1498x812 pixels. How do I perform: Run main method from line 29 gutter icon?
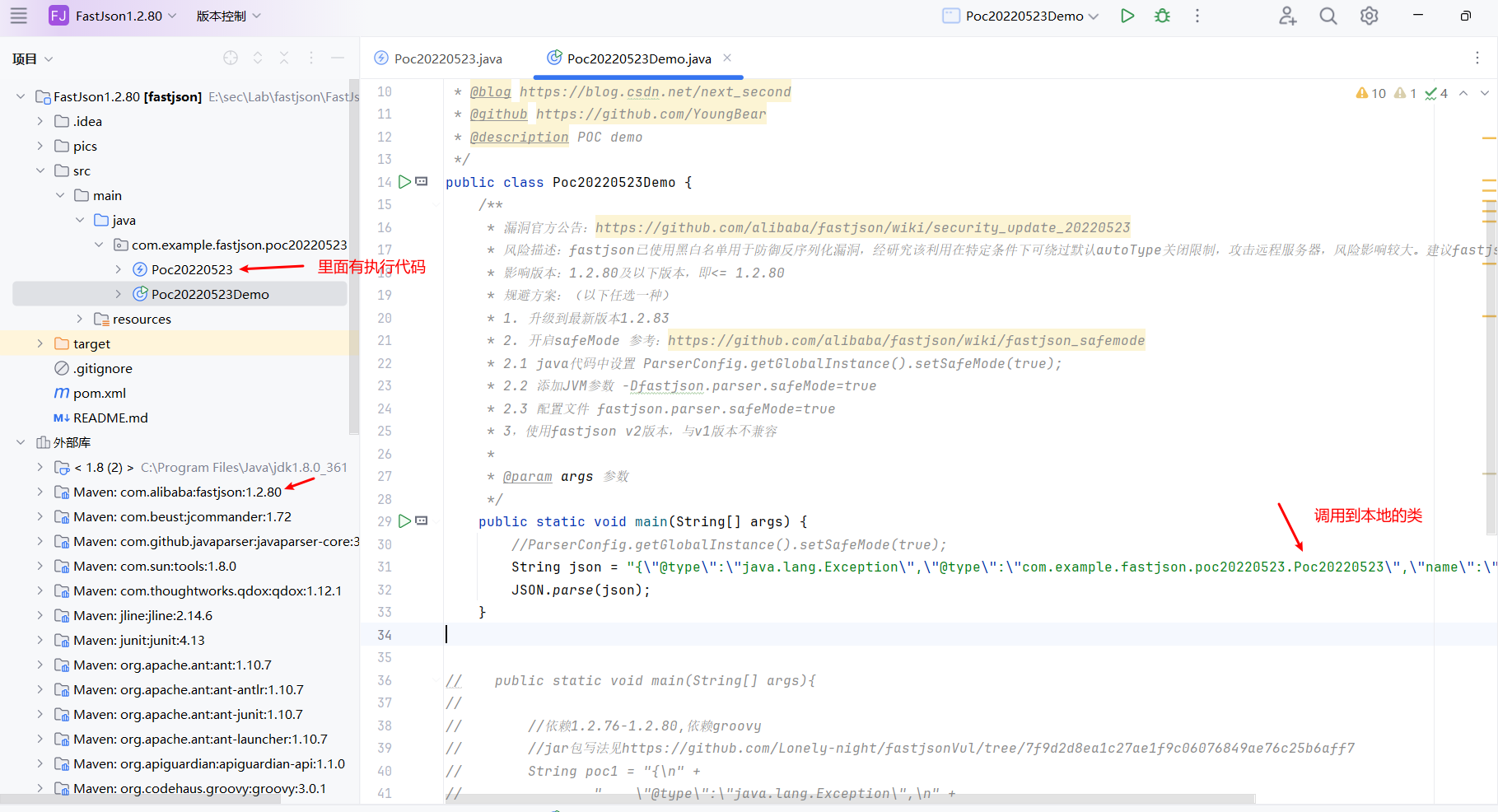[x=404, y=521]
